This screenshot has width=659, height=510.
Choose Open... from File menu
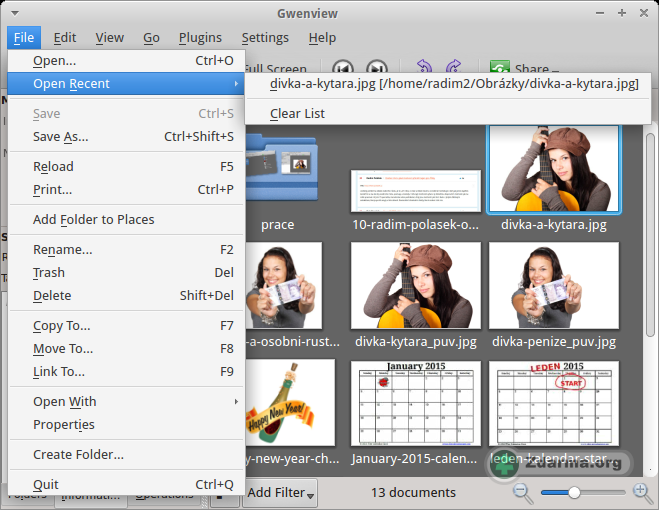click(x=126, y=61)
